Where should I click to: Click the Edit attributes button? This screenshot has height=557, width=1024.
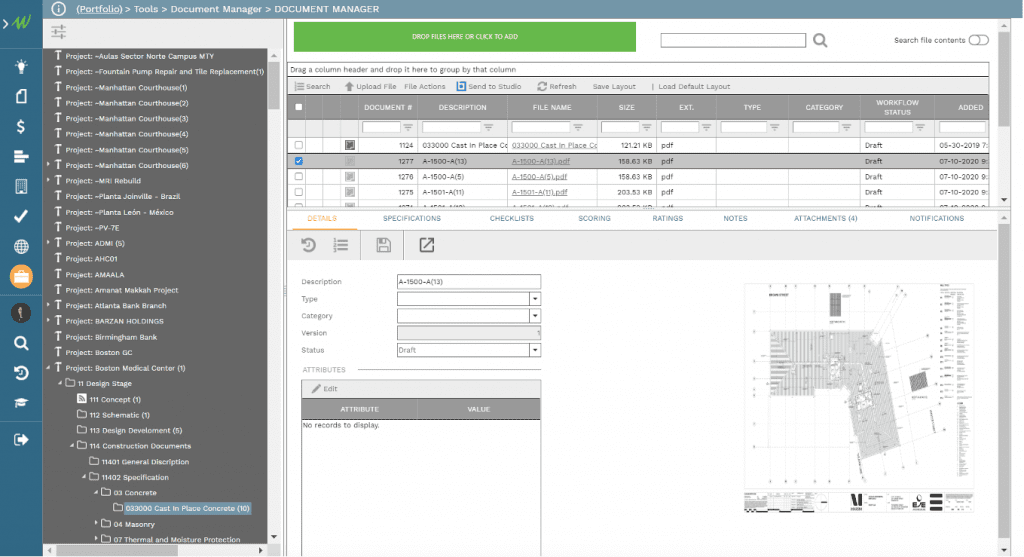click(x=325, y=389)
